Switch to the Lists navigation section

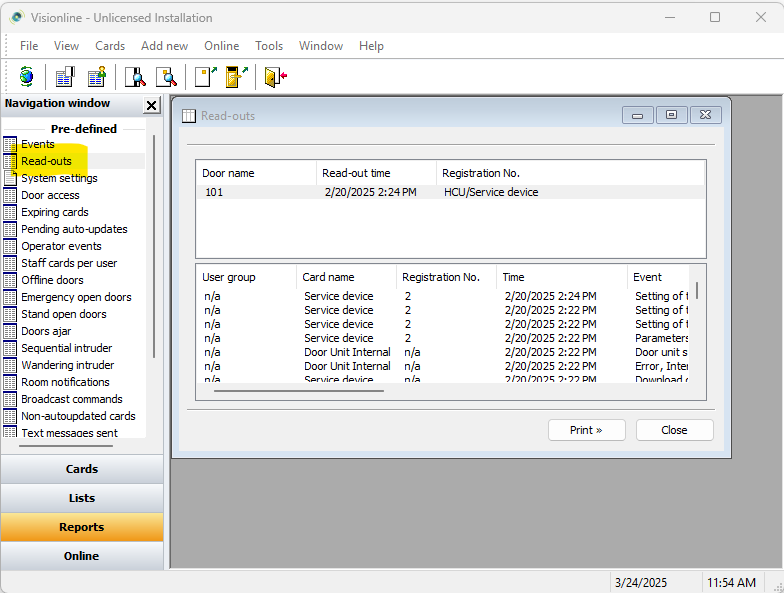coord(82,498)
